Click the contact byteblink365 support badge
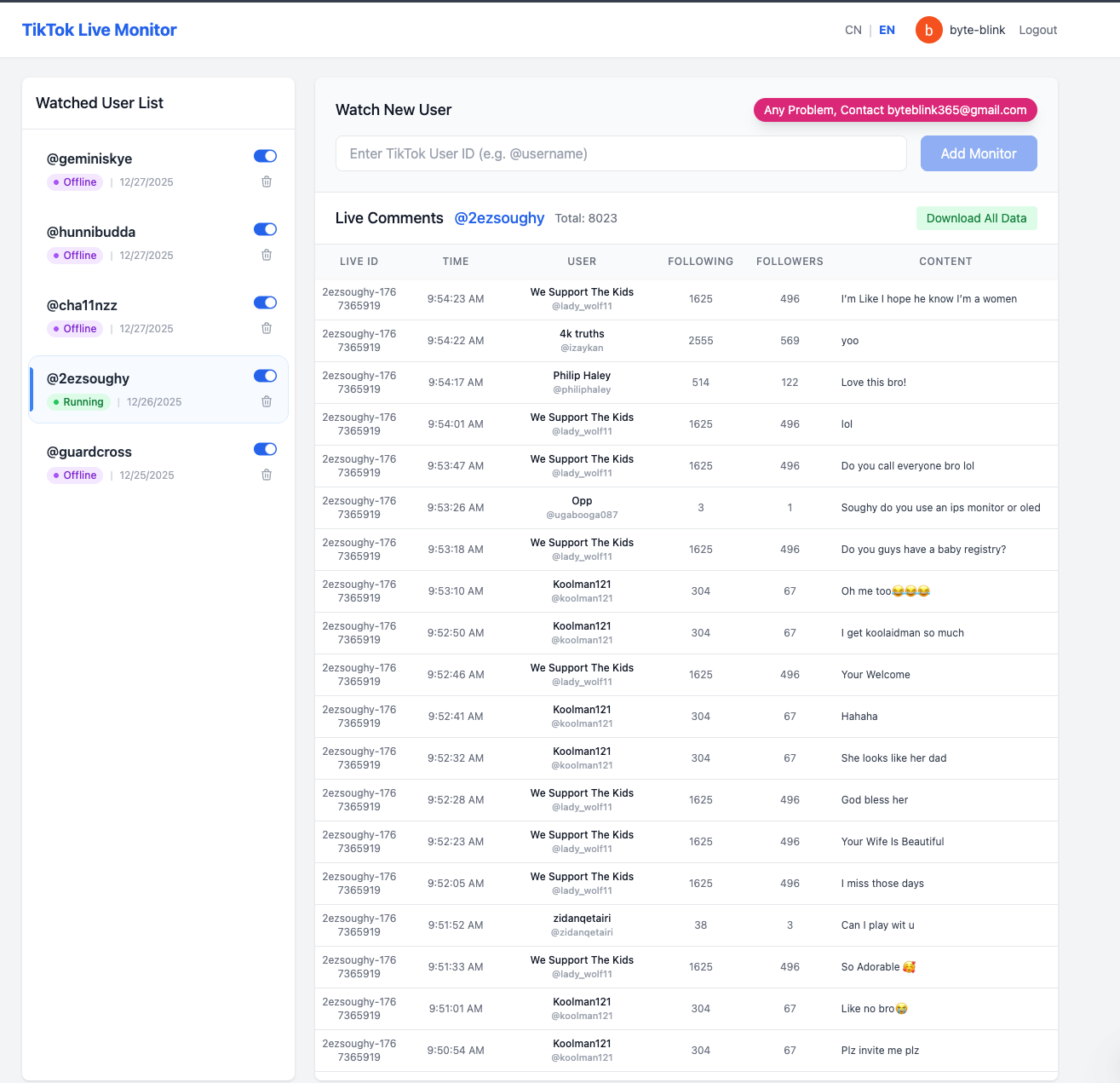Image resolution: width=1120 pixels, height=1083 pixels. (x=894, y=110)
